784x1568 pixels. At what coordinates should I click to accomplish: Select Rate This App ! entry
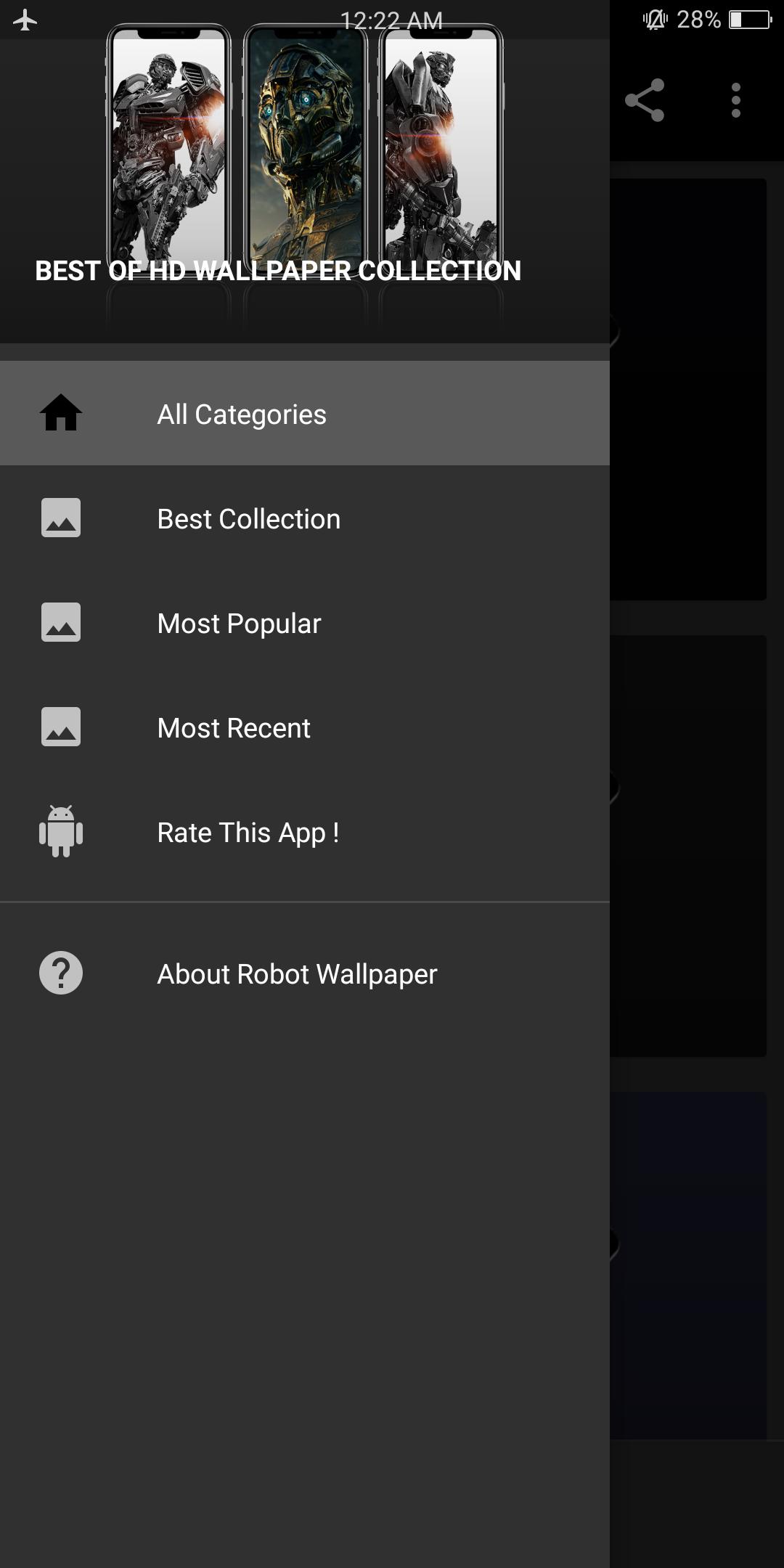(305, 831)
